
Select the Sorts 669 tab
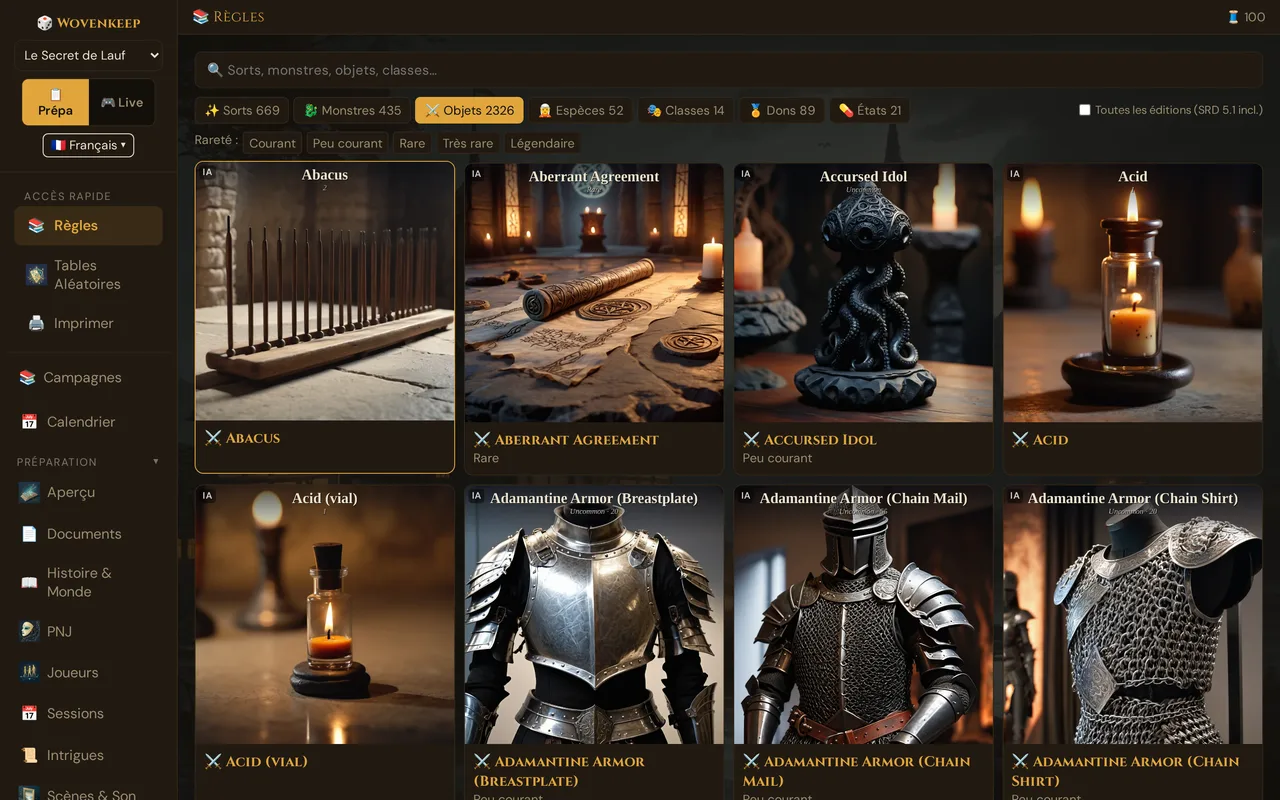tap(242, 110)
